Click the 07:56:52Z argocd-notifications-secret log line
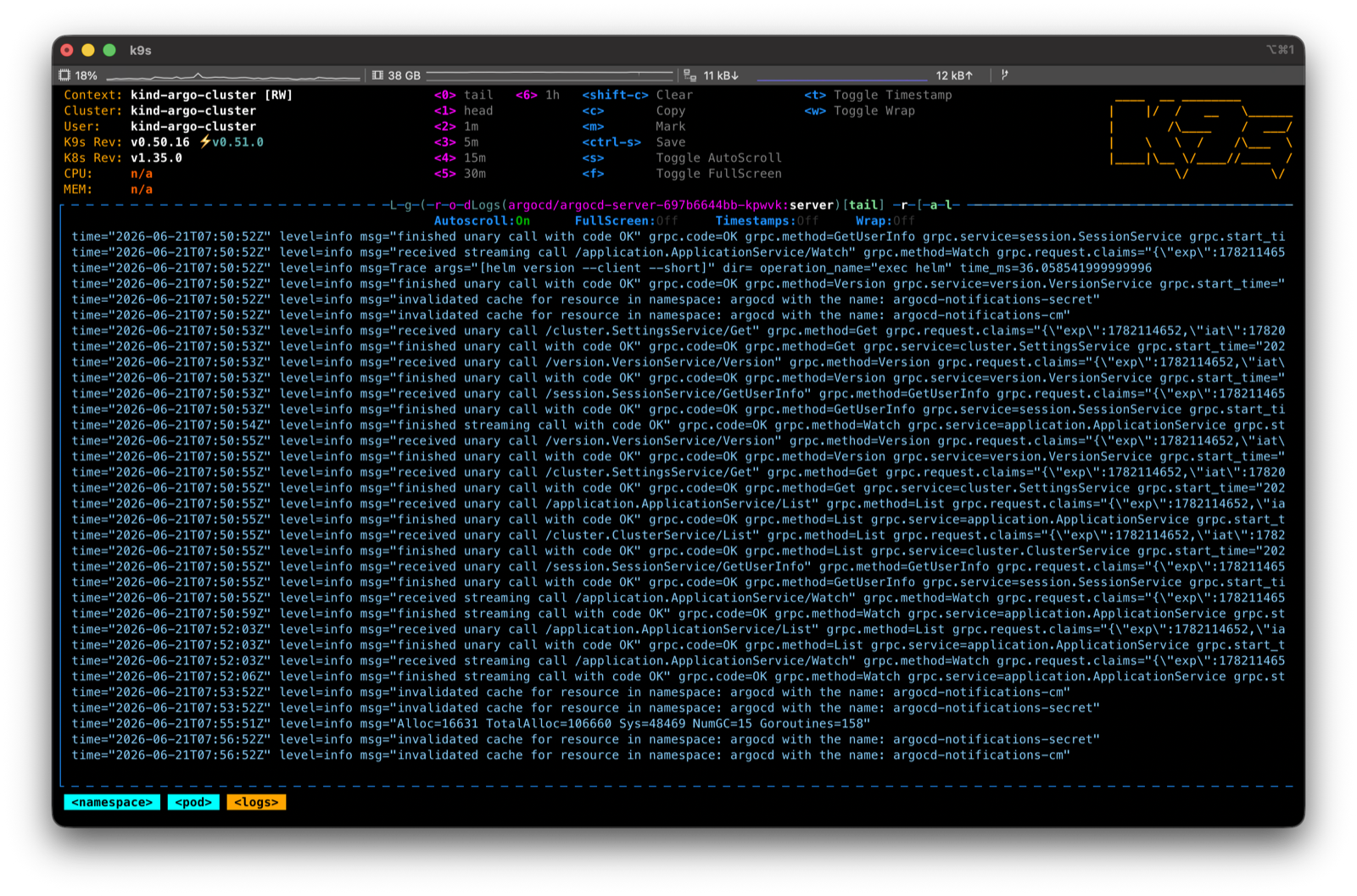Image resolution: width=1357 pixels, height=896 pixels. pos(585,739)
